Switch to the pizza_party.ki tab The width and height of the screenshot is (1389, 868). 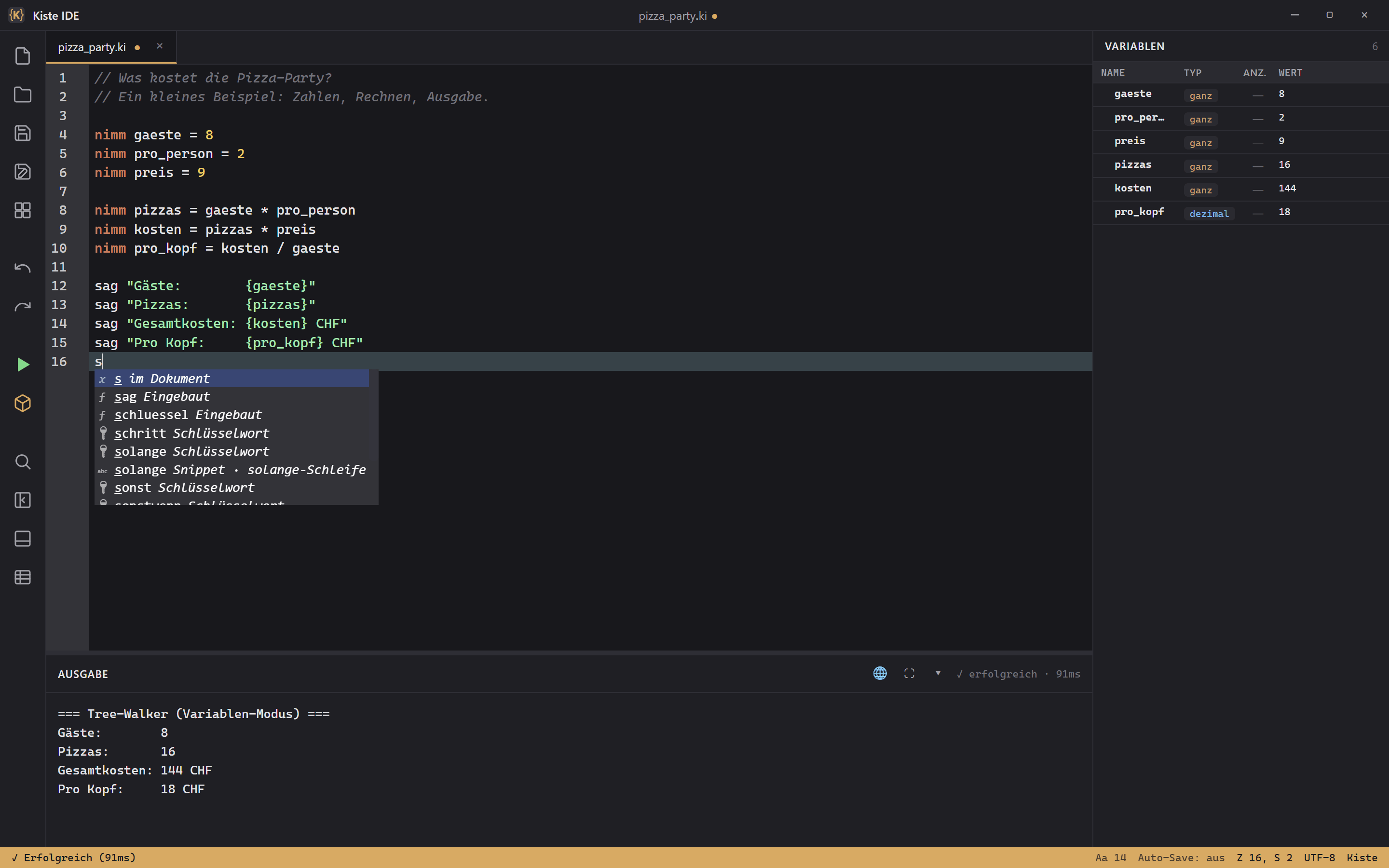(x=92, y=47)
